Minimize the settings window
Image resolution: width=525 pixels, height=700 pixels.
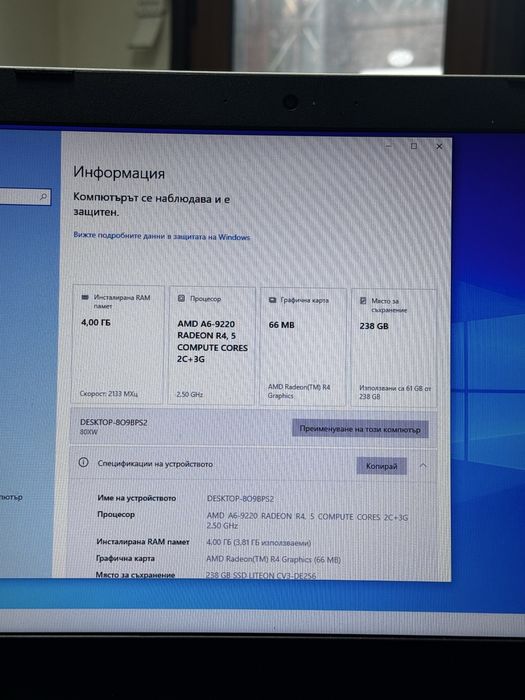(x=389, y=146)
